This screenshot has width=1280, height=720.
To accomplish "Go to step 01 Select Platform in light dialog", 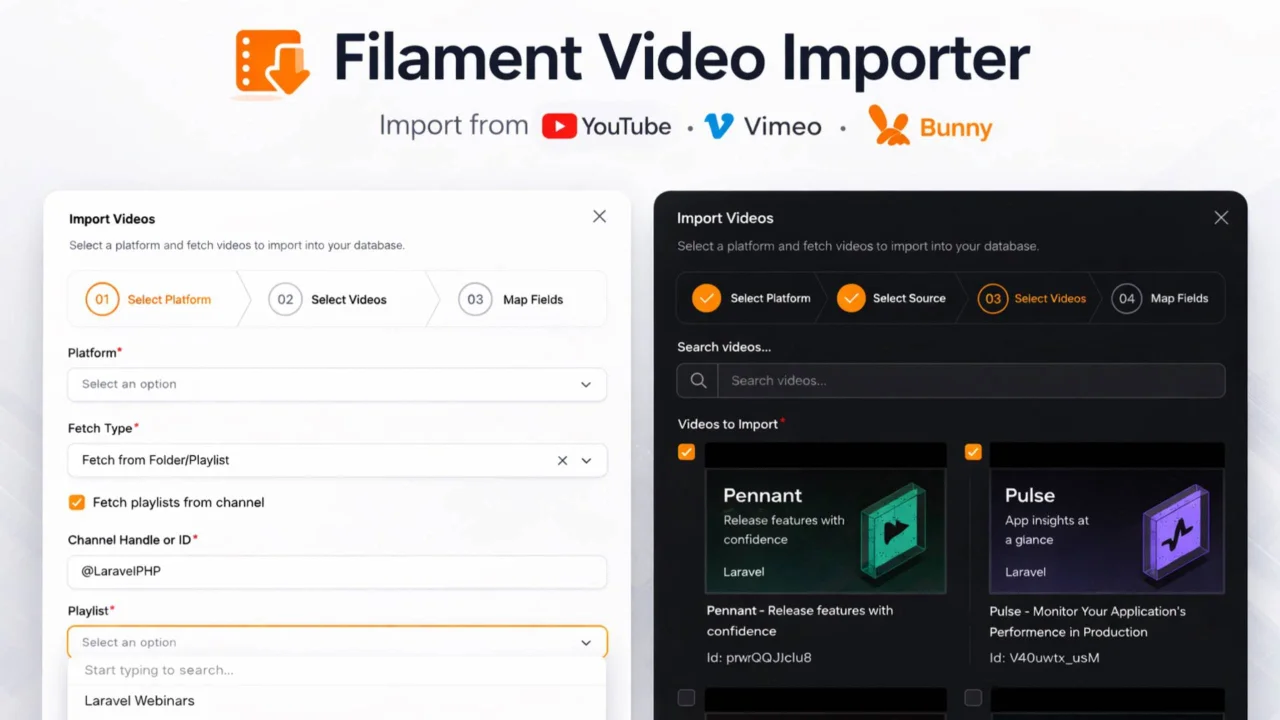I will (149, 299).
